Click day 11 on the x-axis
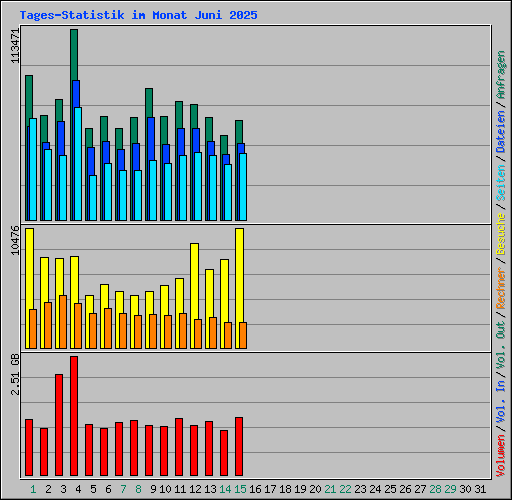Viewport: 512px width, 500px height. click(x=180, y=489)
